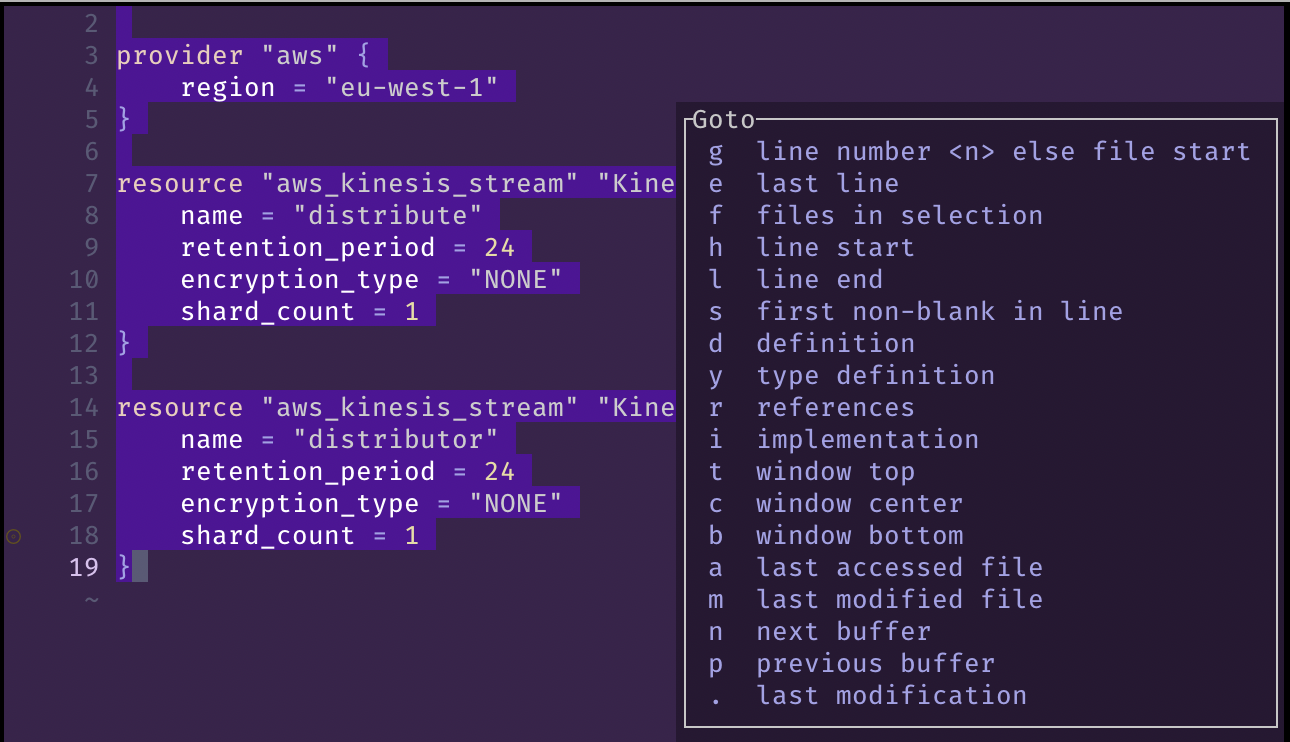This screenshot has height=742, width=1290.
Task: Click the diagnostic circle icon beside line 18
Action: click(14, 536)
